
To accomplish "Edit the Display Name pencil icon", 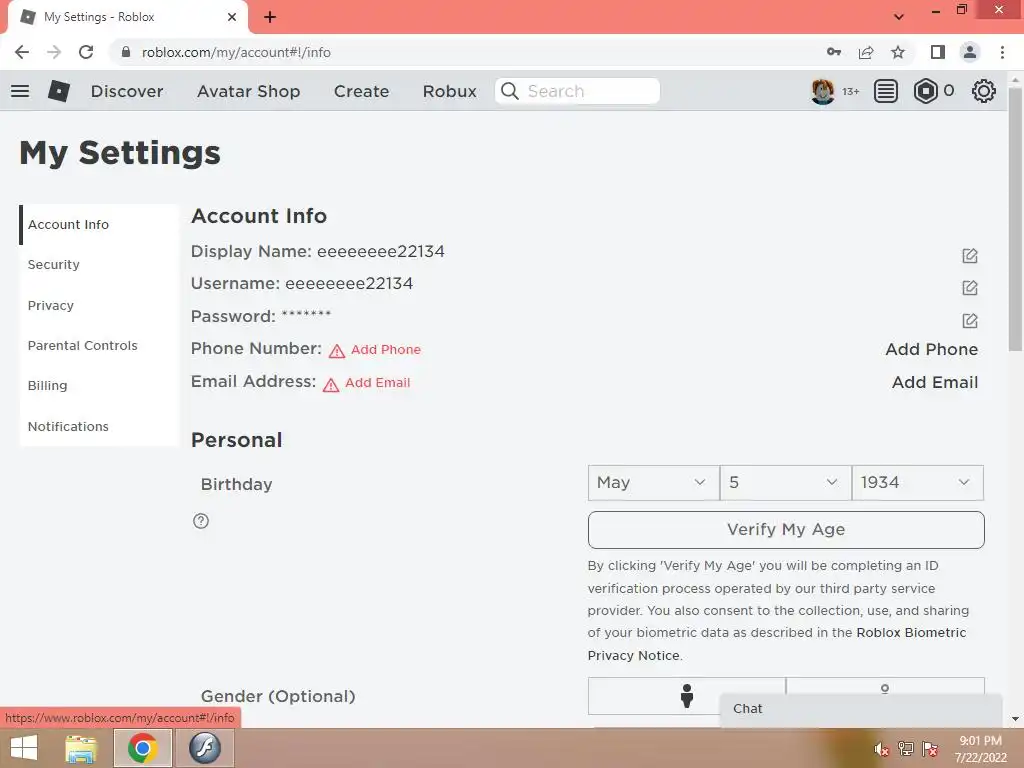I will pos(970,255).
